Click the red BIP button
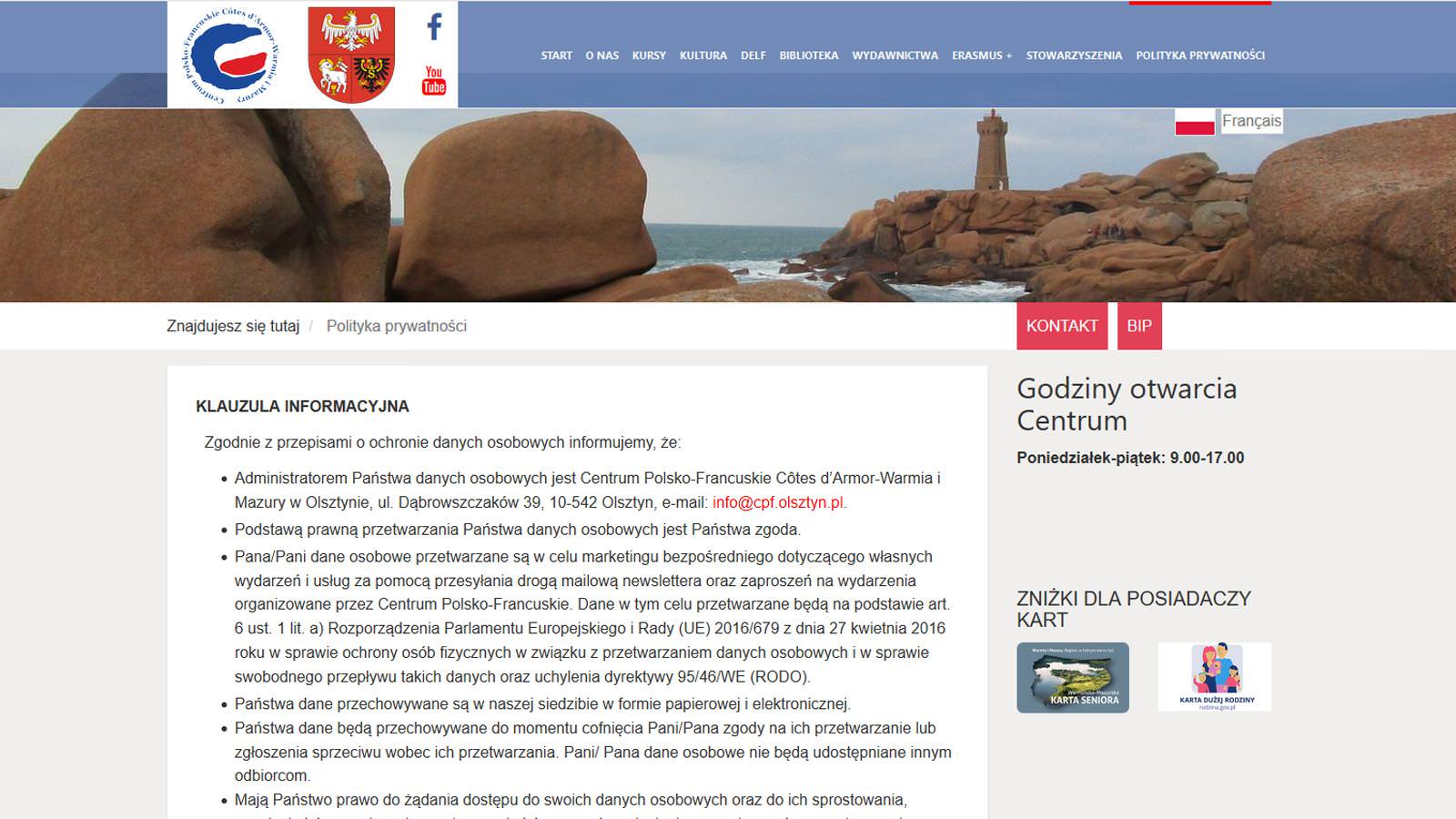1456x819 pixels. click(x=1139, y=326)
